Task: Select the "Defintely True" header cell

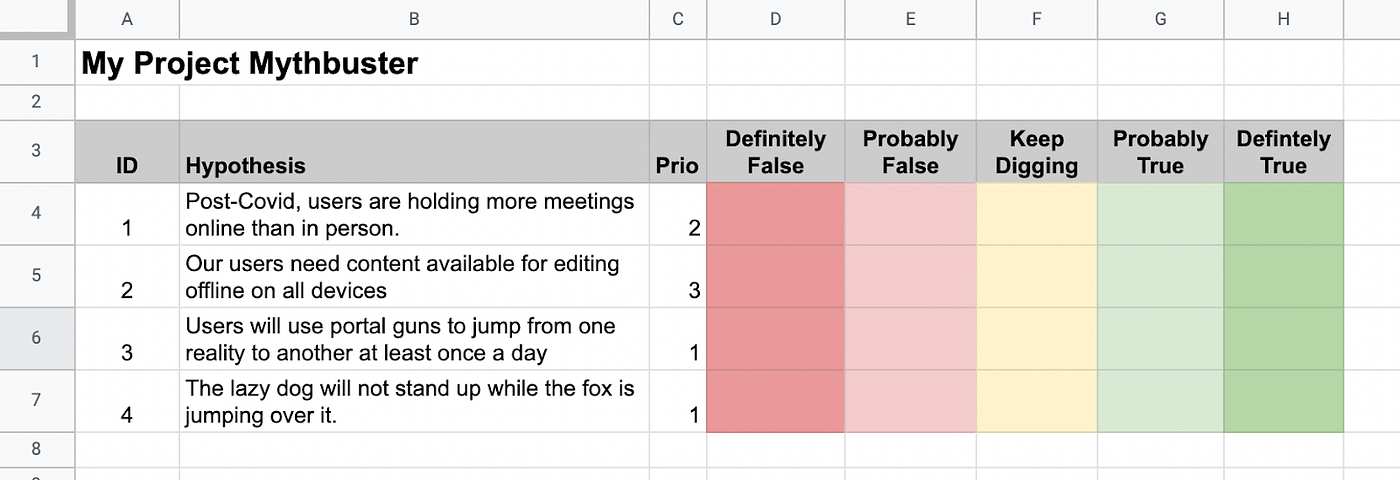Action: (1283, 152)
